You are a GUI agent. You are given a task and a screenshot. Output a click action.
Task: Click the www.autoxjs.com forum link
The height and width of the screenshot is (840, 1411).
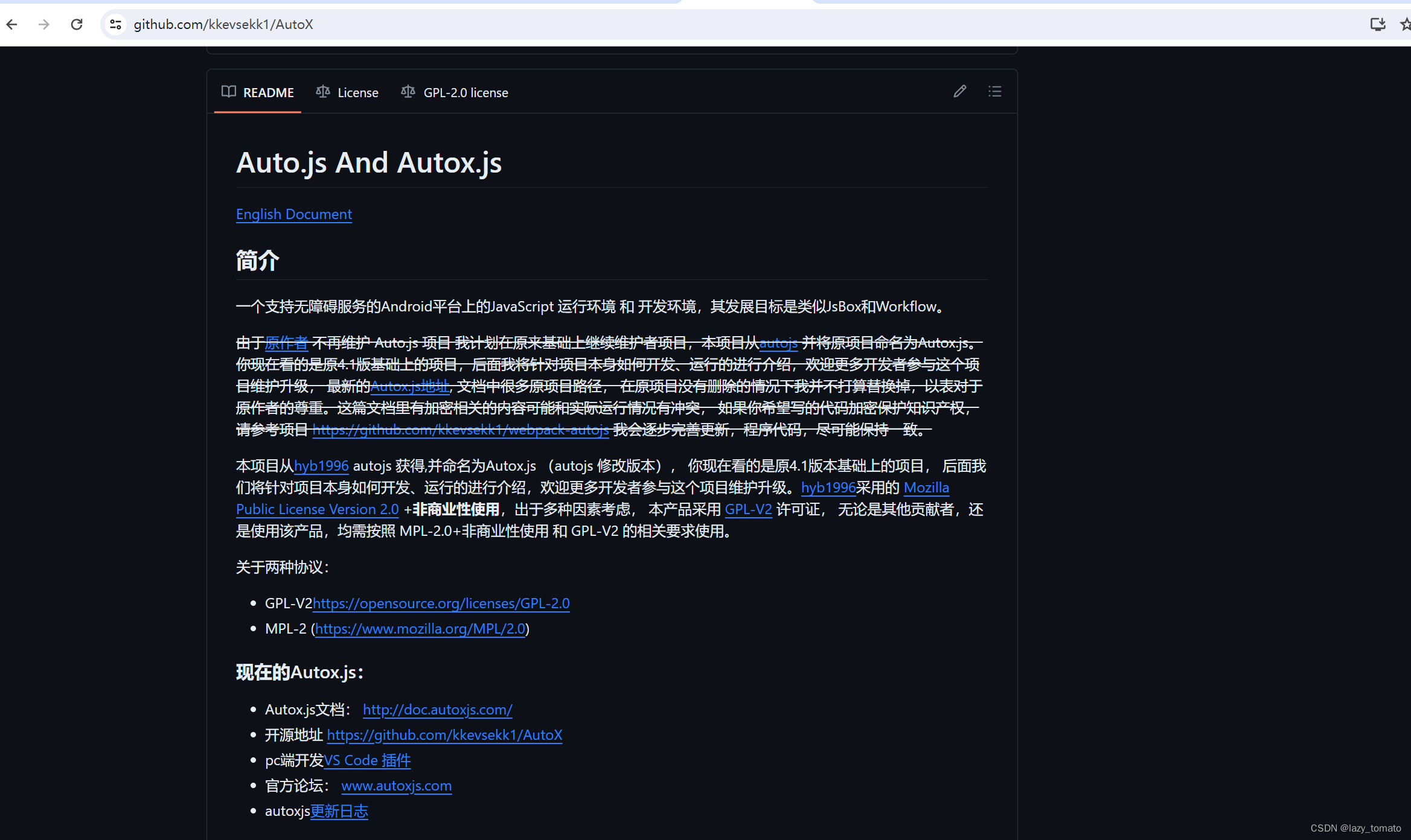click(x=395, y=785)
